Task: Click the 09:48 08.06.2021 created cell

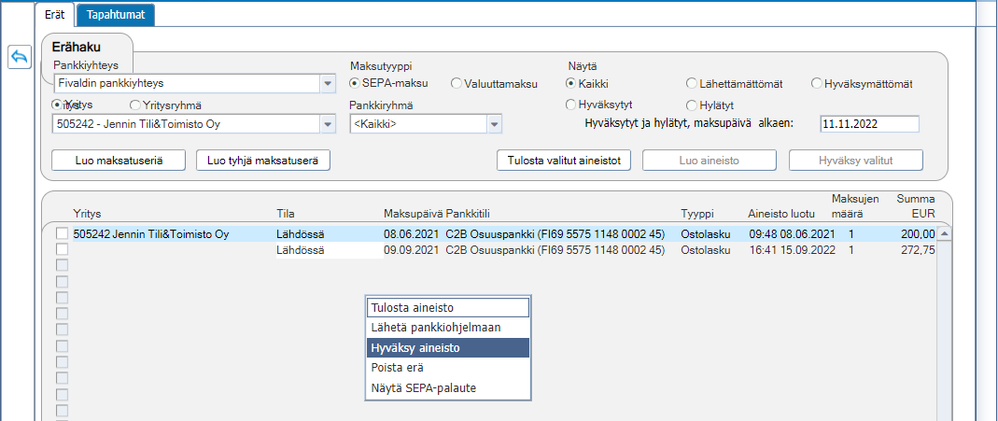Action: point(793,234)
